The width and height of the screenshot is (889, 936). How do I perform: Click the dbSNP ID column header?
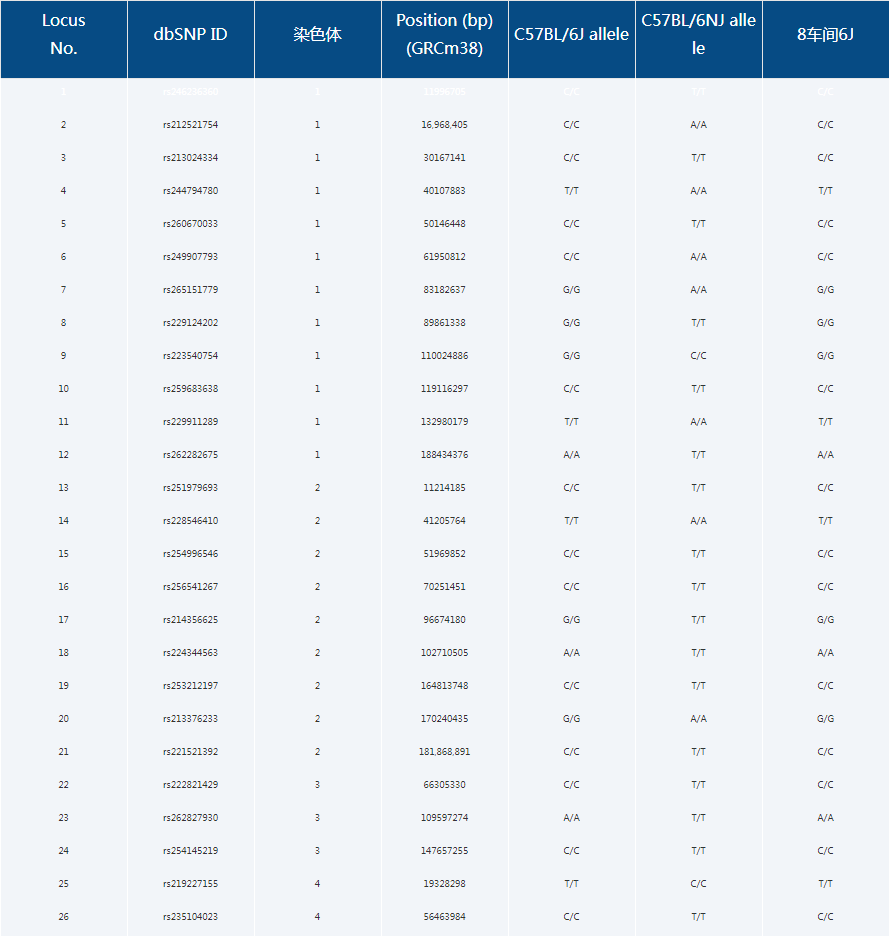click(190, 34)
